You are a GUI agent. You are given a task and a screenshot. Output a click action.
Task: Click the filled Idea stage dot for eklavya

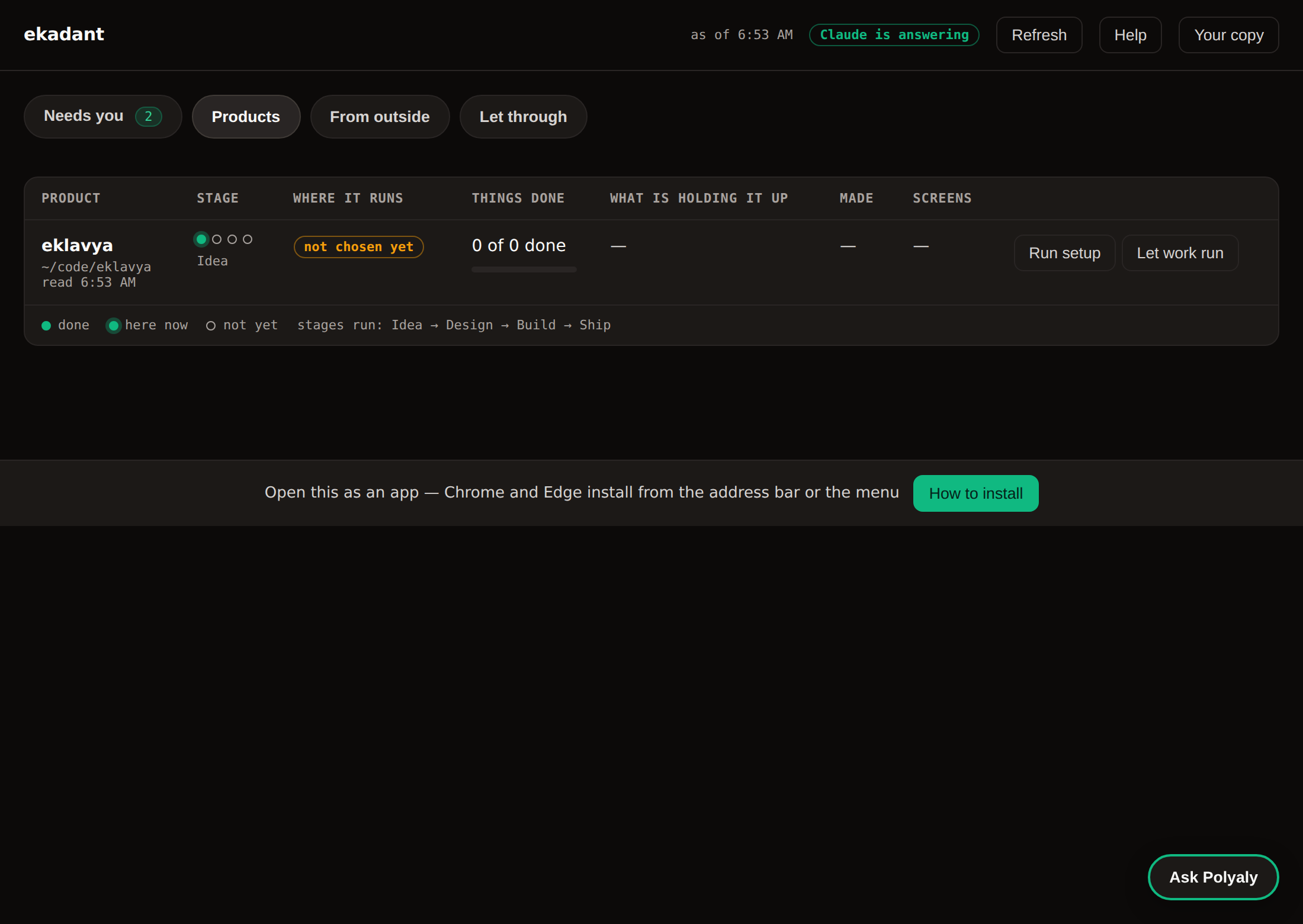[x=201, y=239]
